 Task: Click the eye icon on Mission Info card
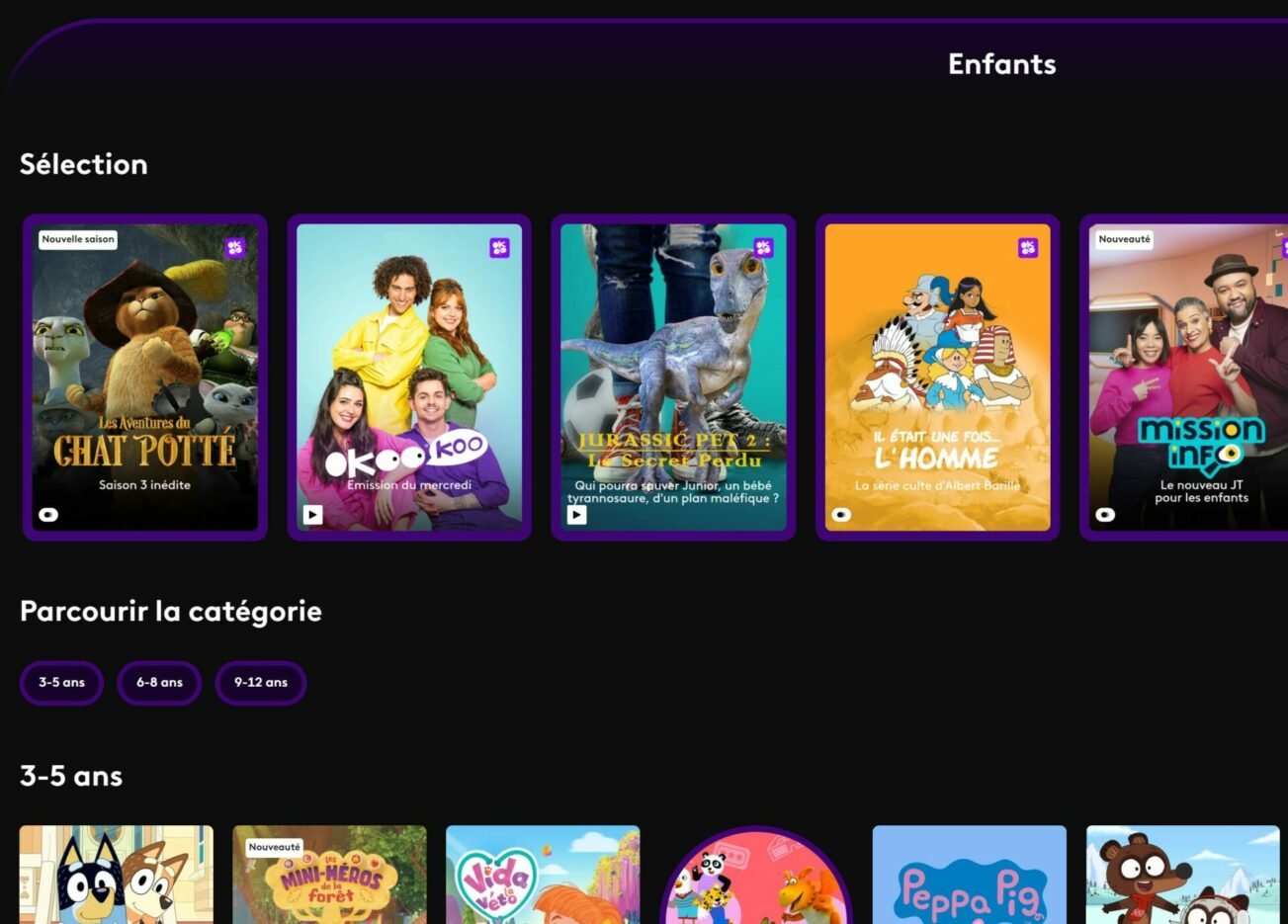[1105, 515]
